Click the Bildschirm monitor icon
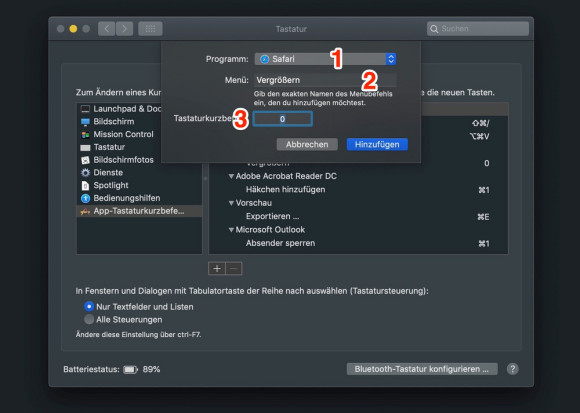Image resolution: width=580 pixels, height=413 pixels. [85, 122]
